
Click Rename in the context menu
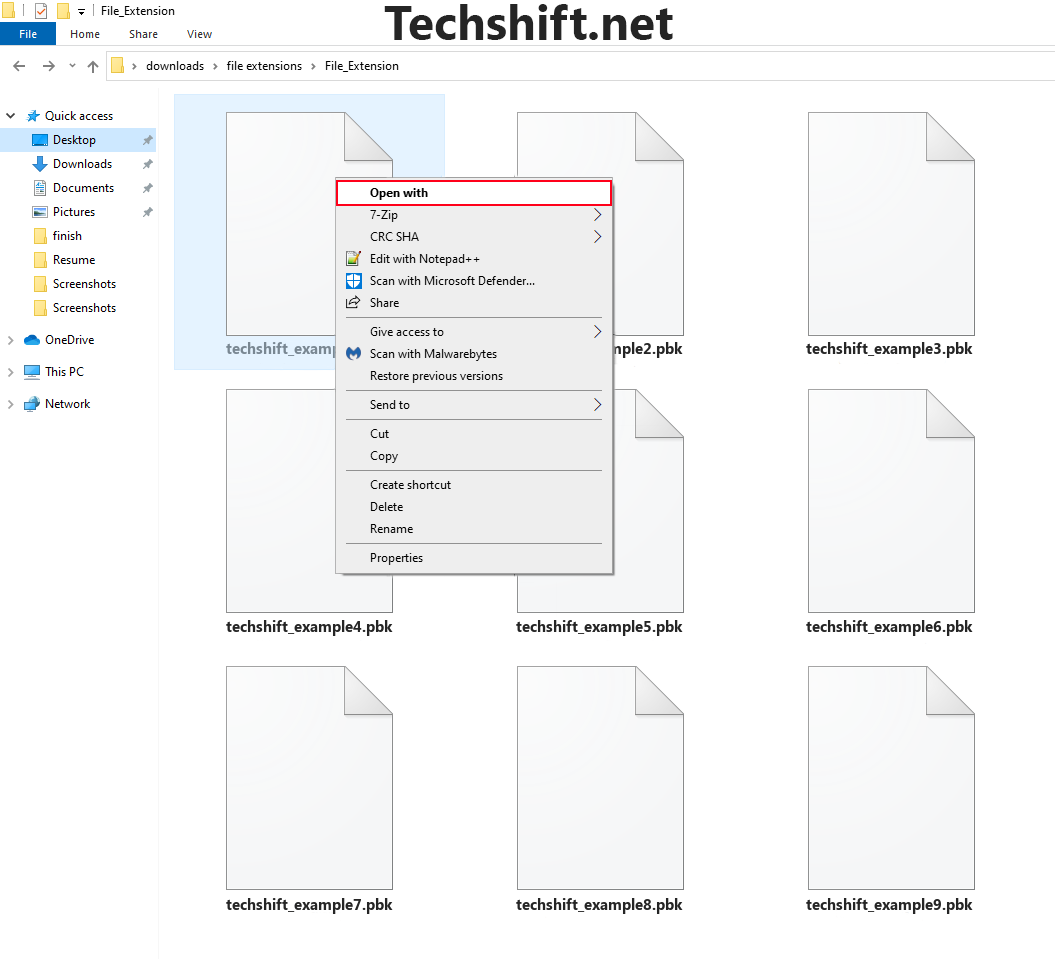[x=391, y=529]
